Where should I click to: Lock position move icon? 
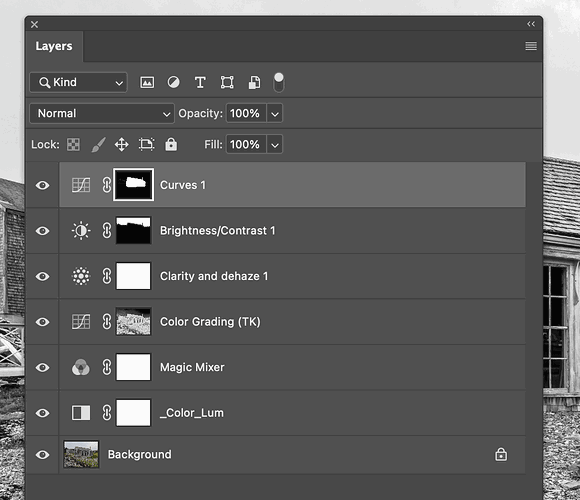(122, 144)
